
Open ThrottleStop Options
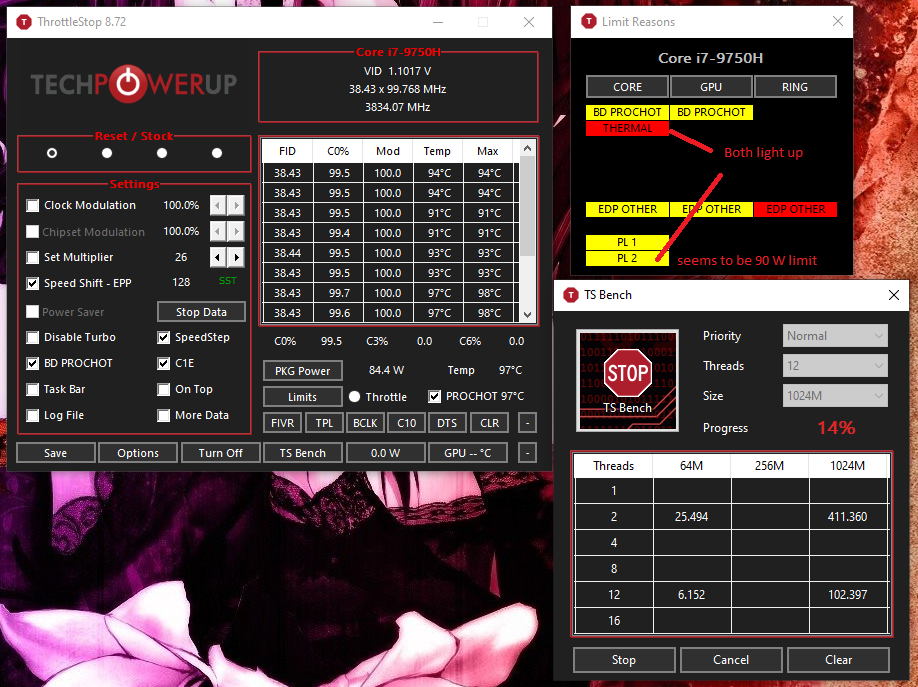[138, 453]
